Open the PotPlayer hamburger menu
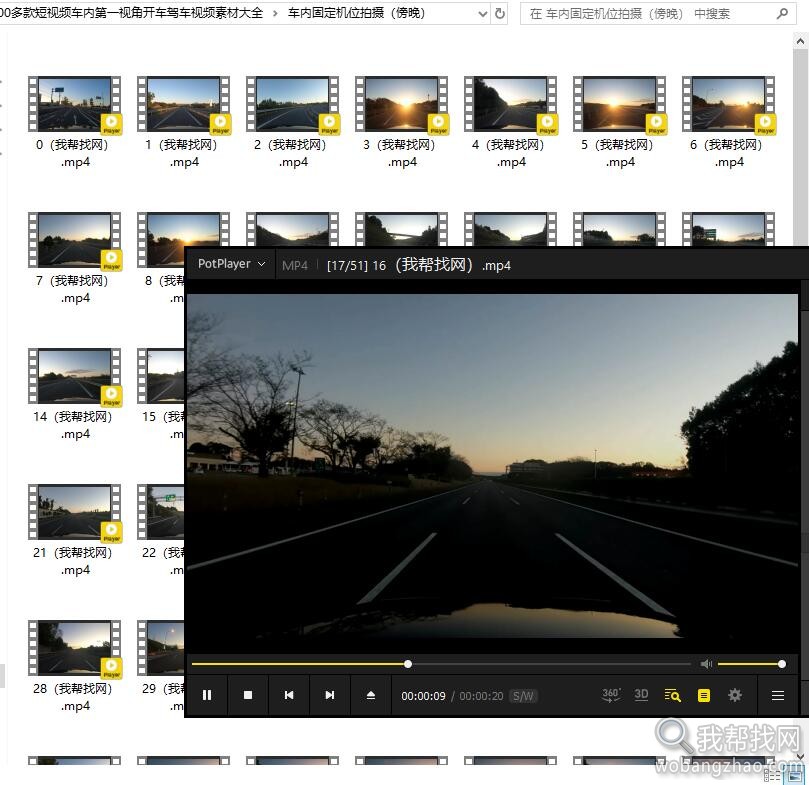The image size is (809, 785). [778, 696]
